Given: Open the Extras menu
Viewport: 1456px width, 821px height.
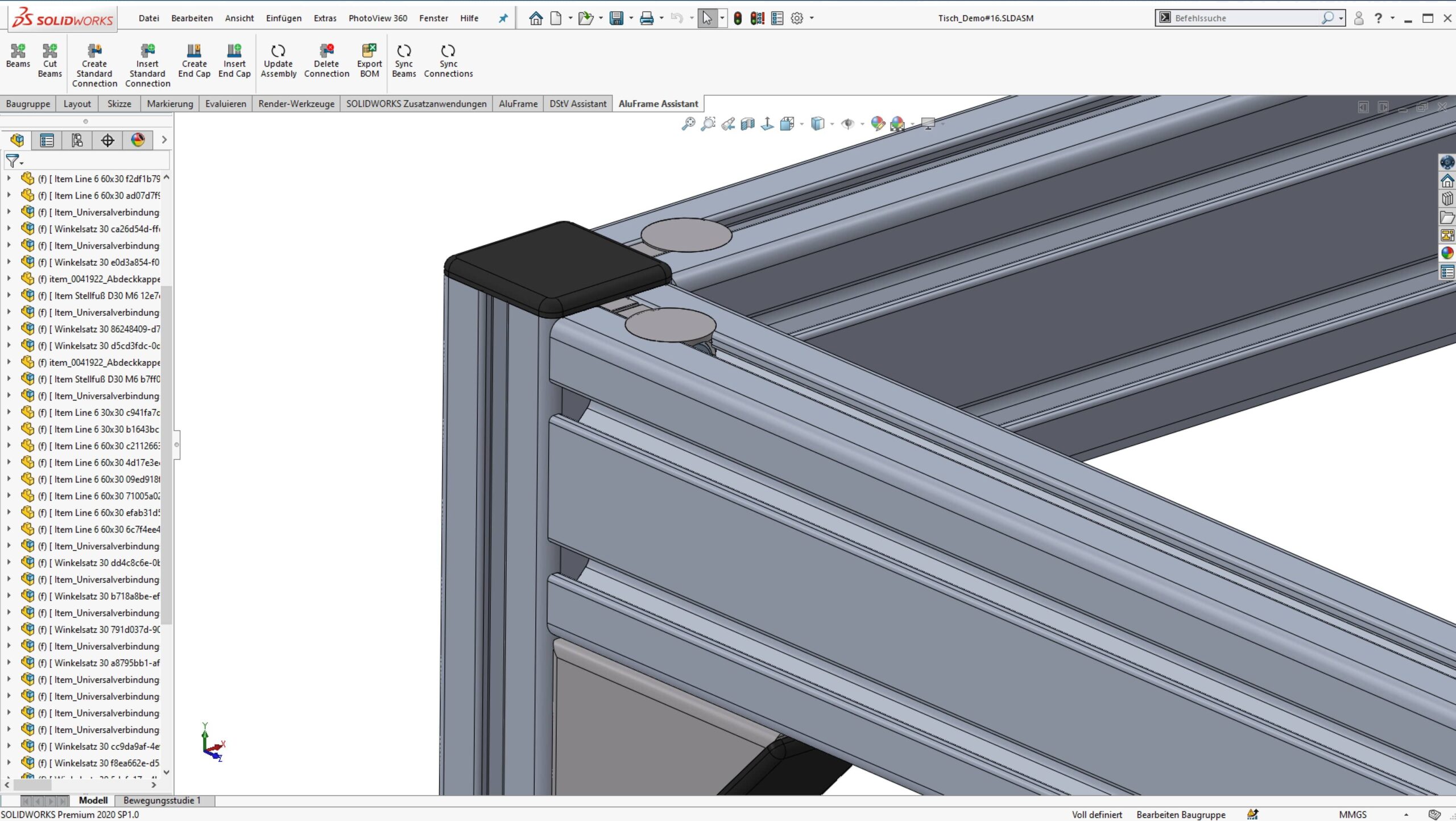Looking at the screenshot, I should click(323, 18).
